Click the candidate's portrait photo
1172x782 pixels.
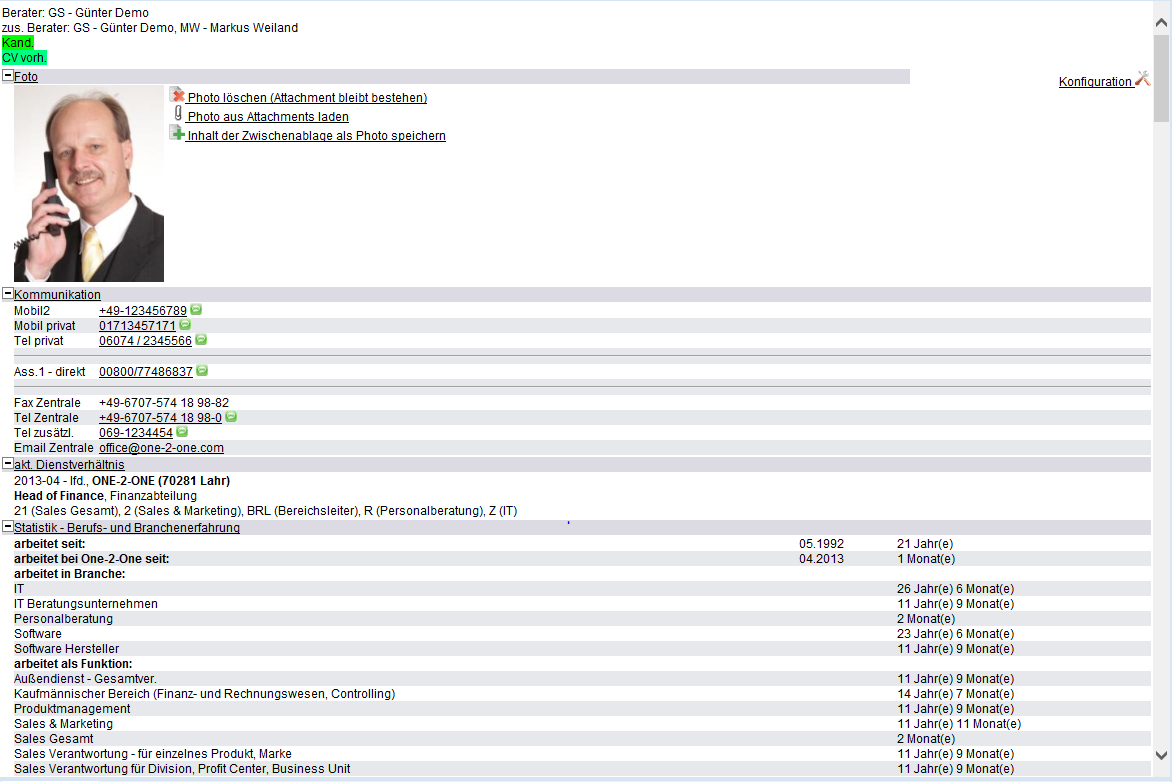tap(89, 183)
